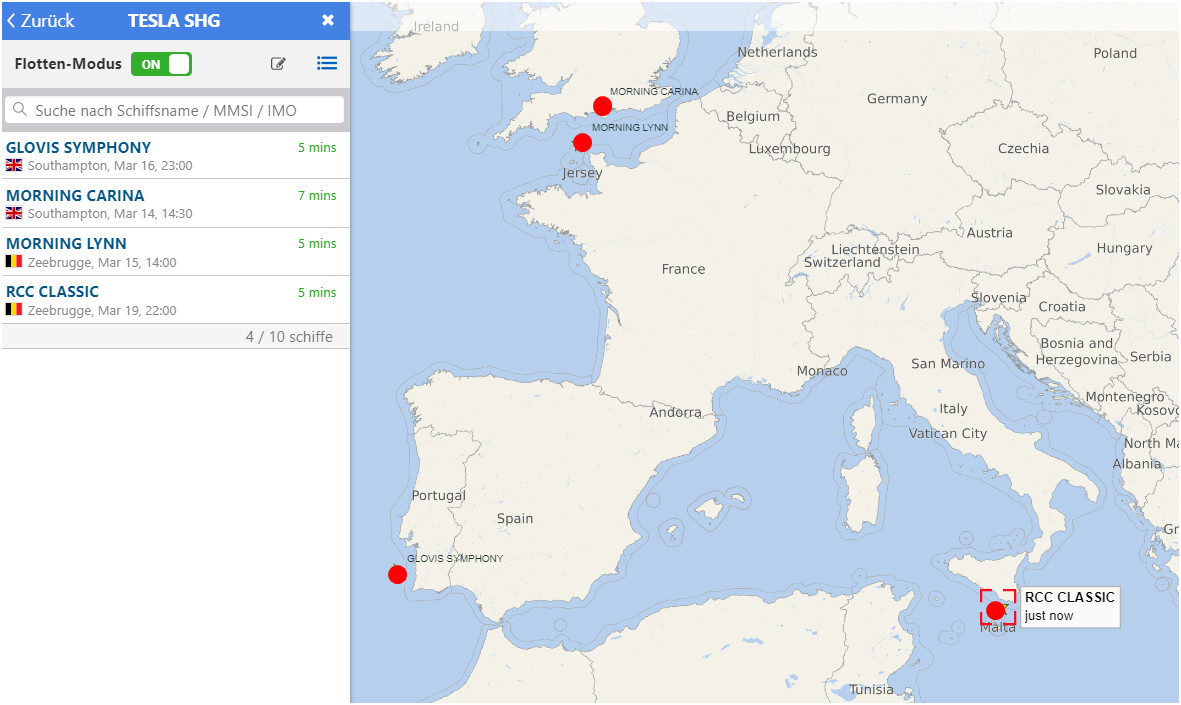The image size is (1181, 705).
Task: Toggle the Flotten-Modus ON switch
Action: click(161, 64)
